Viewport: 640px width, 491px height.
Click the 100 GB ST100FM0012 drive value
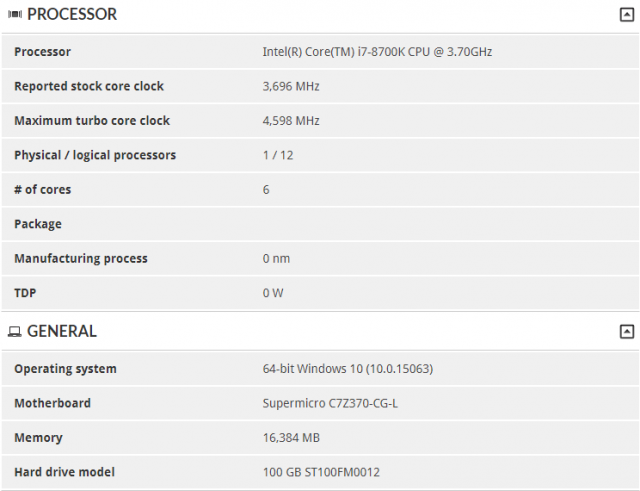(x=321, y=472)
